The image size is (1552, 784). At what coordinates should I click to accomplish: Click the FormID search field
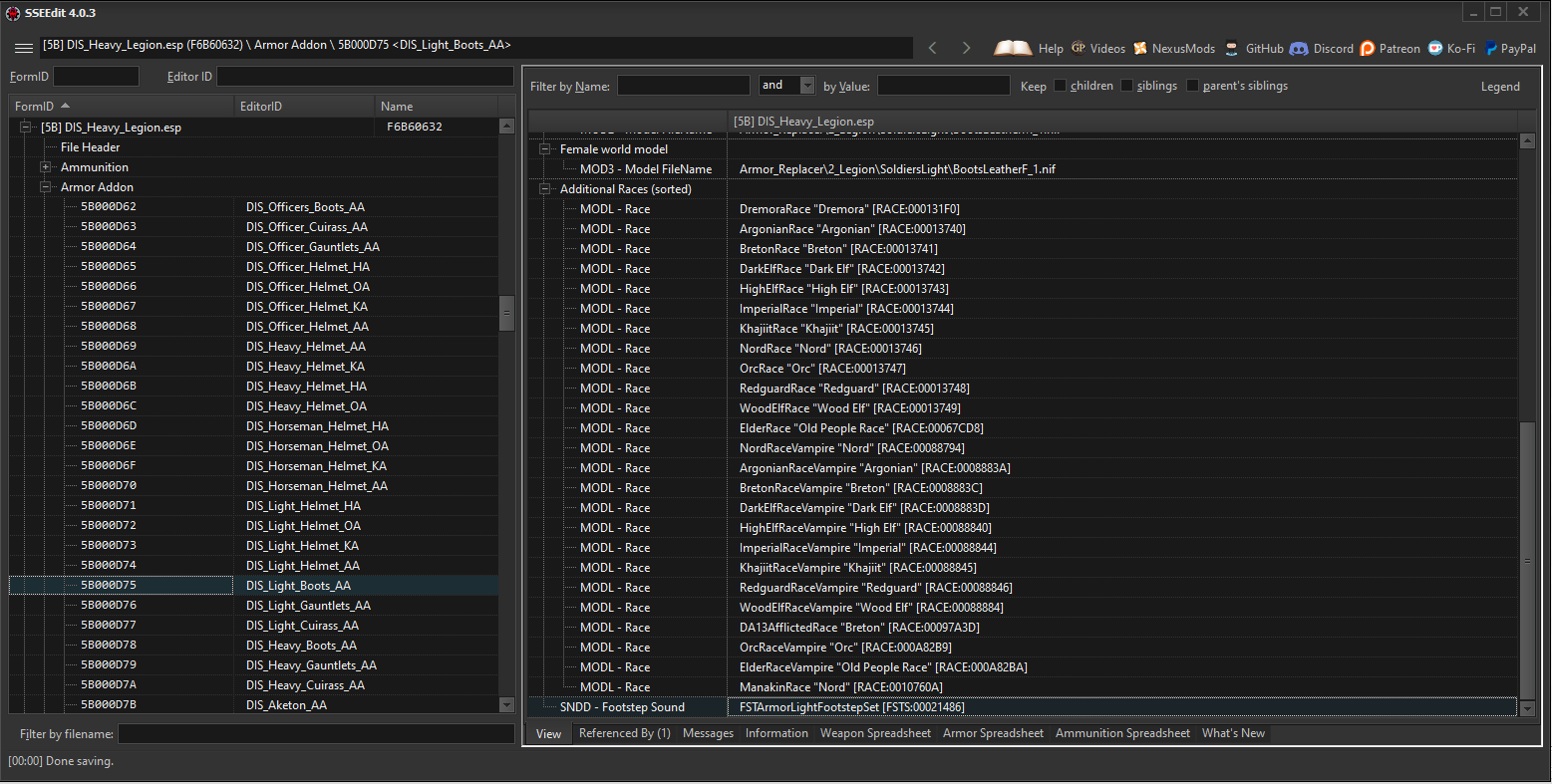click(96, 77)
